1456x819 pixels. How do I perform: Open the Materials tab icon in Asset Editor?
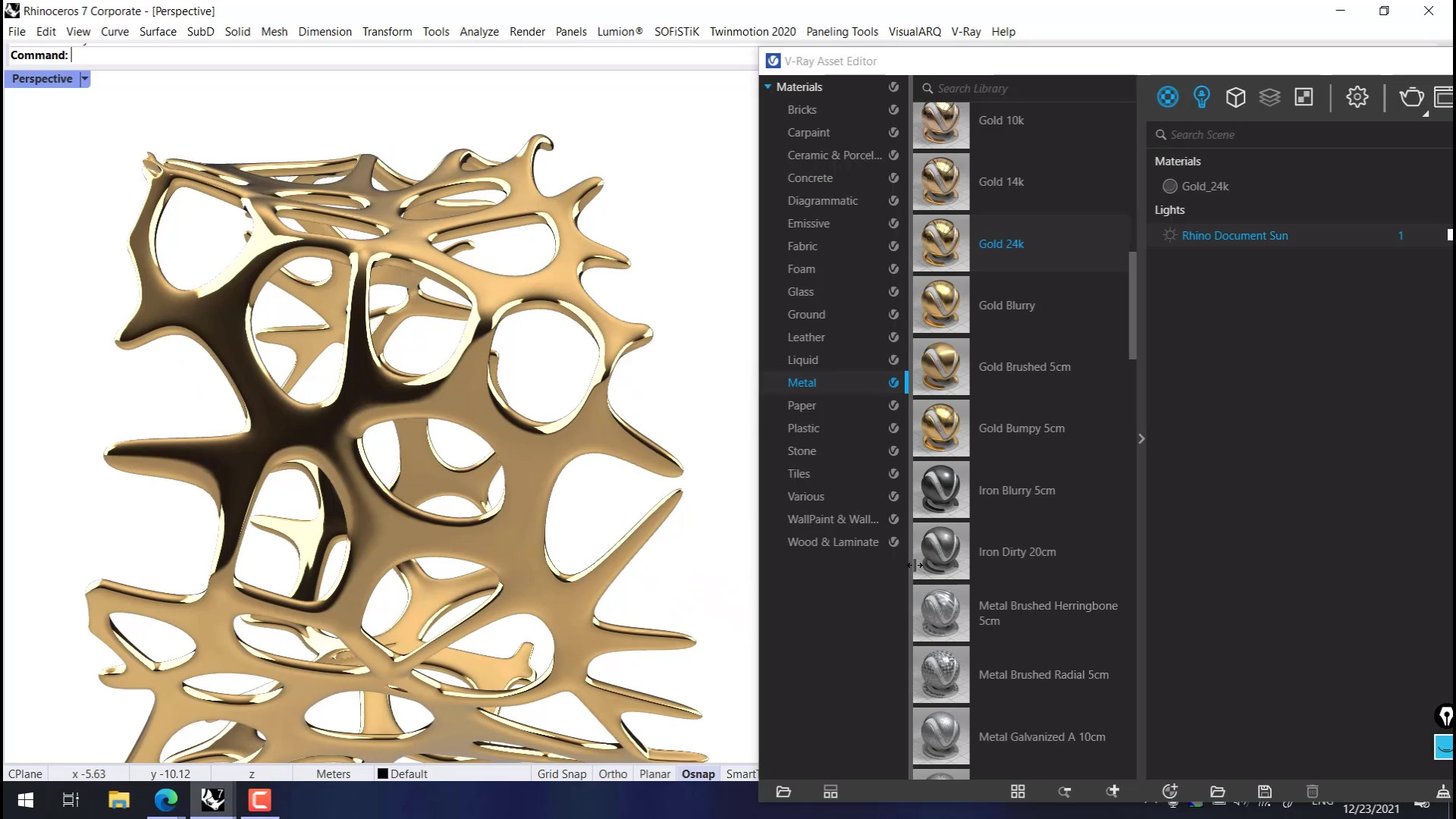[1168, 97]
